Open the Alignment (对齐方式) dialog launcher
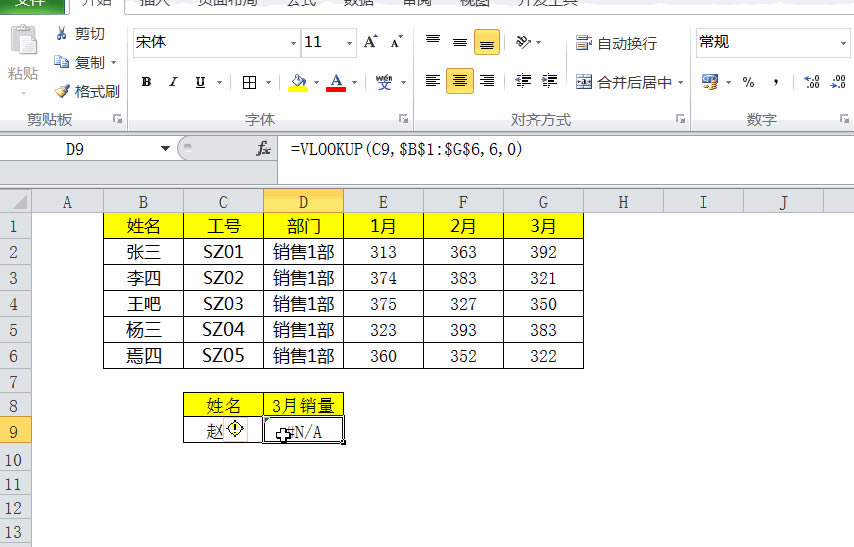The image size is (854, 547). click(x=680, y=119)
